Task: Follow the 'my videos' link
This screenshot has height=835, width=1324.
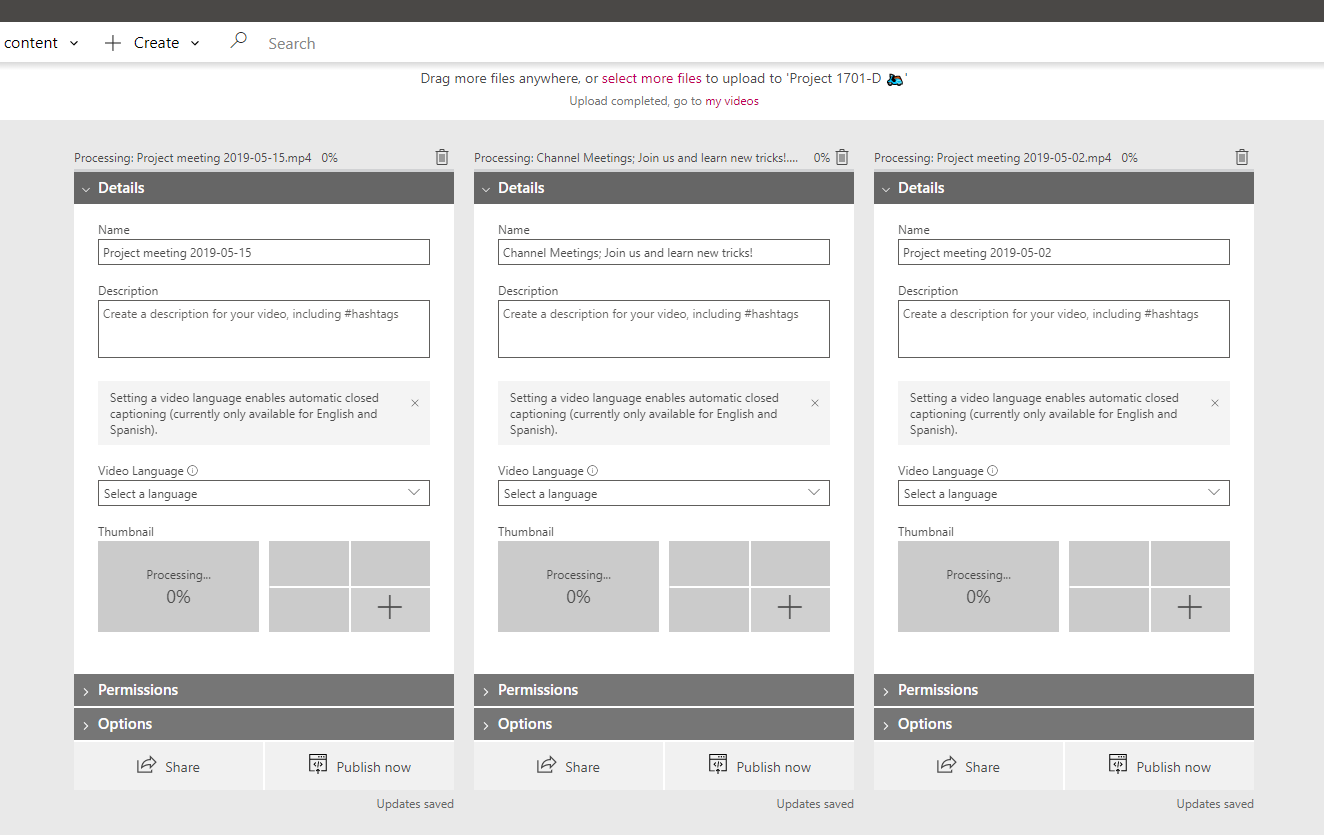Action: [732, 101]
